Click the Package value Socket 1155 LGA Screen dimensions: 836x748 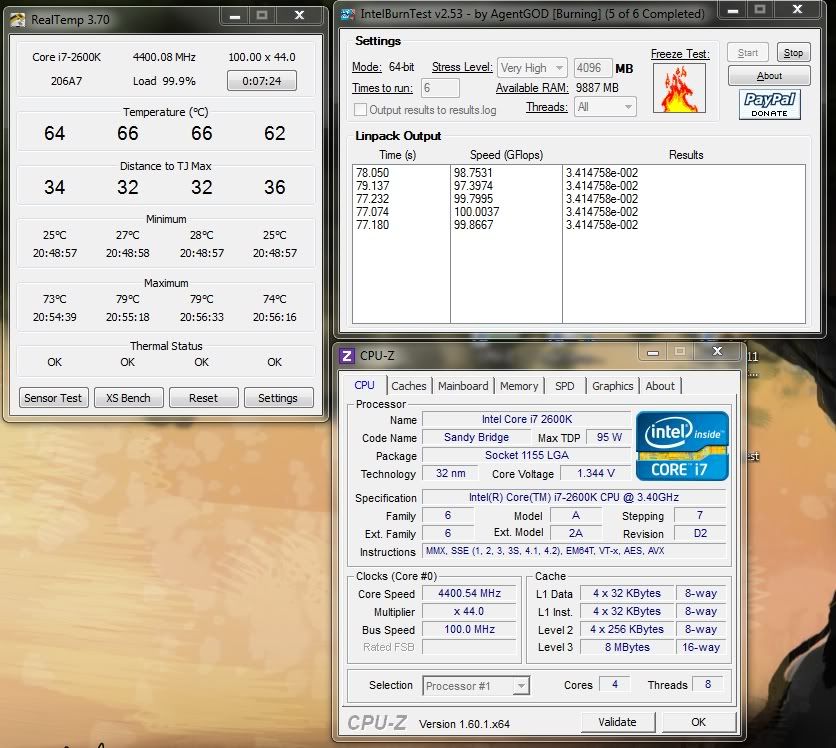[x=526, y=455]
